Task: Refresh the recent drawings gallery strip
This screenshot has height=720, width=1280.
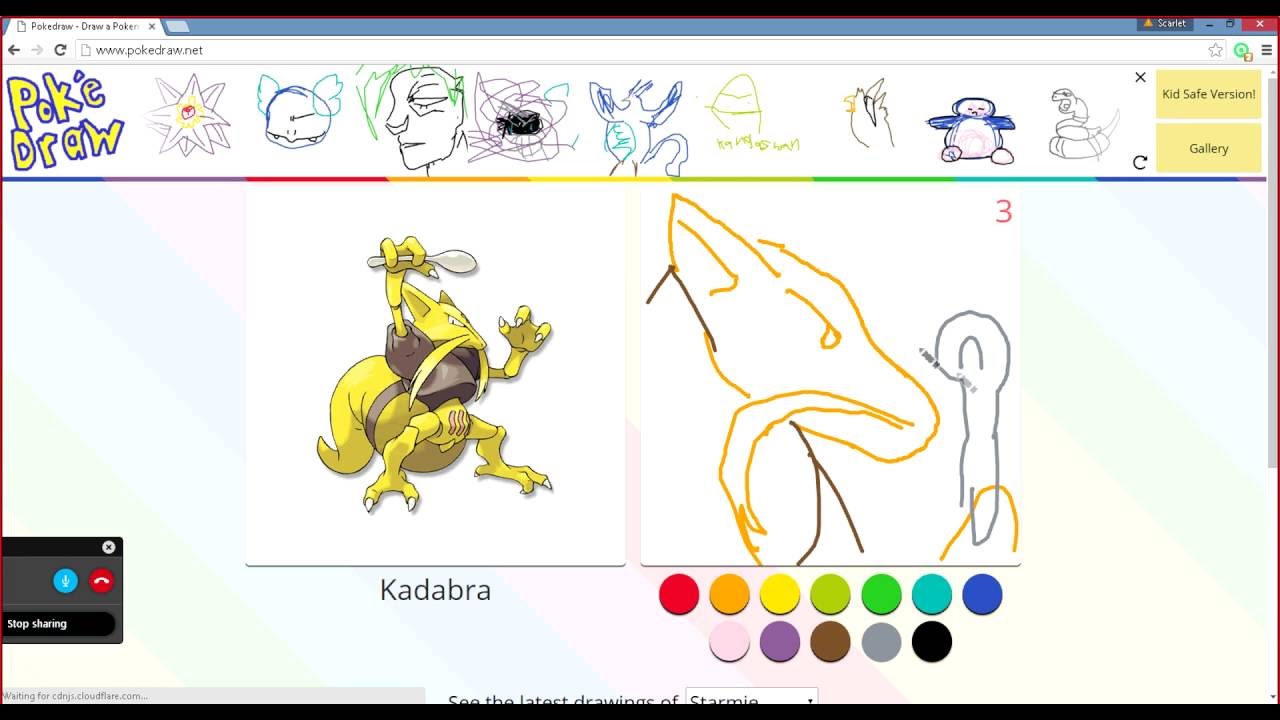Action: coord(1140,162)
